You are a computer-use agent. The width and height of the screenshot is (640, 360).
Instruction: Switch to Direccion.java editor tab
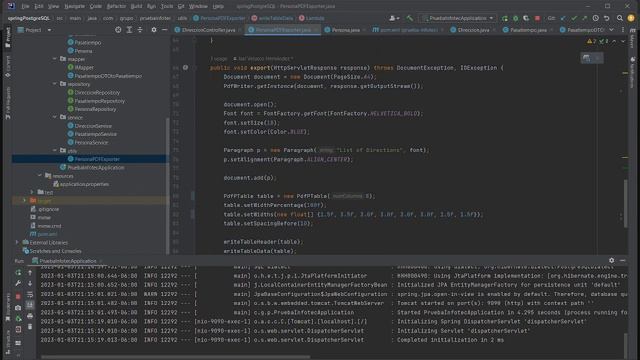point(473,30)
